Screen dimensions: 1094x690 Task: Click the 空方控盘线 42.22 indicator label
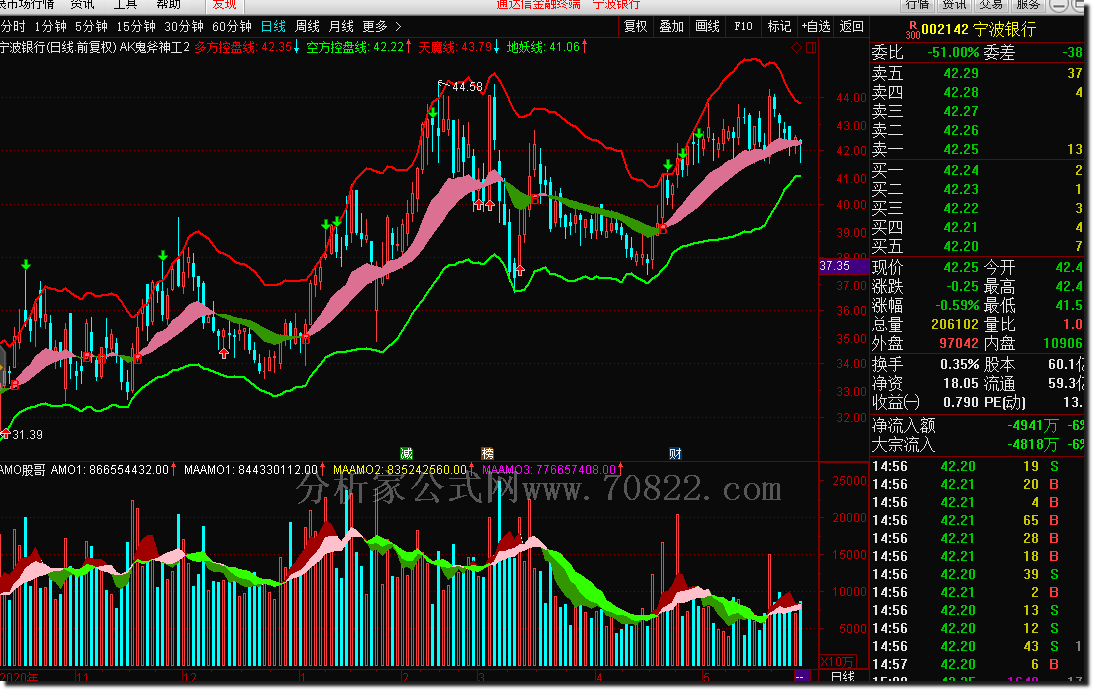click(359, 47)
